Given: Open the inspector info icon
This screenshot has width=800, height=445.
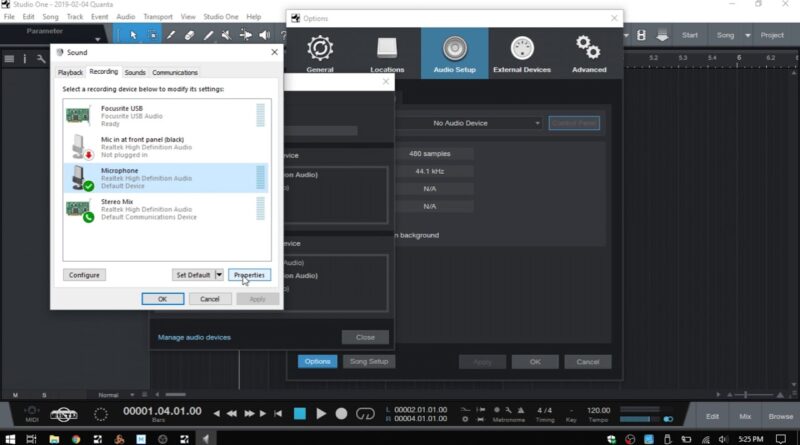Looking at the screenshot, I should click(24, 59).
